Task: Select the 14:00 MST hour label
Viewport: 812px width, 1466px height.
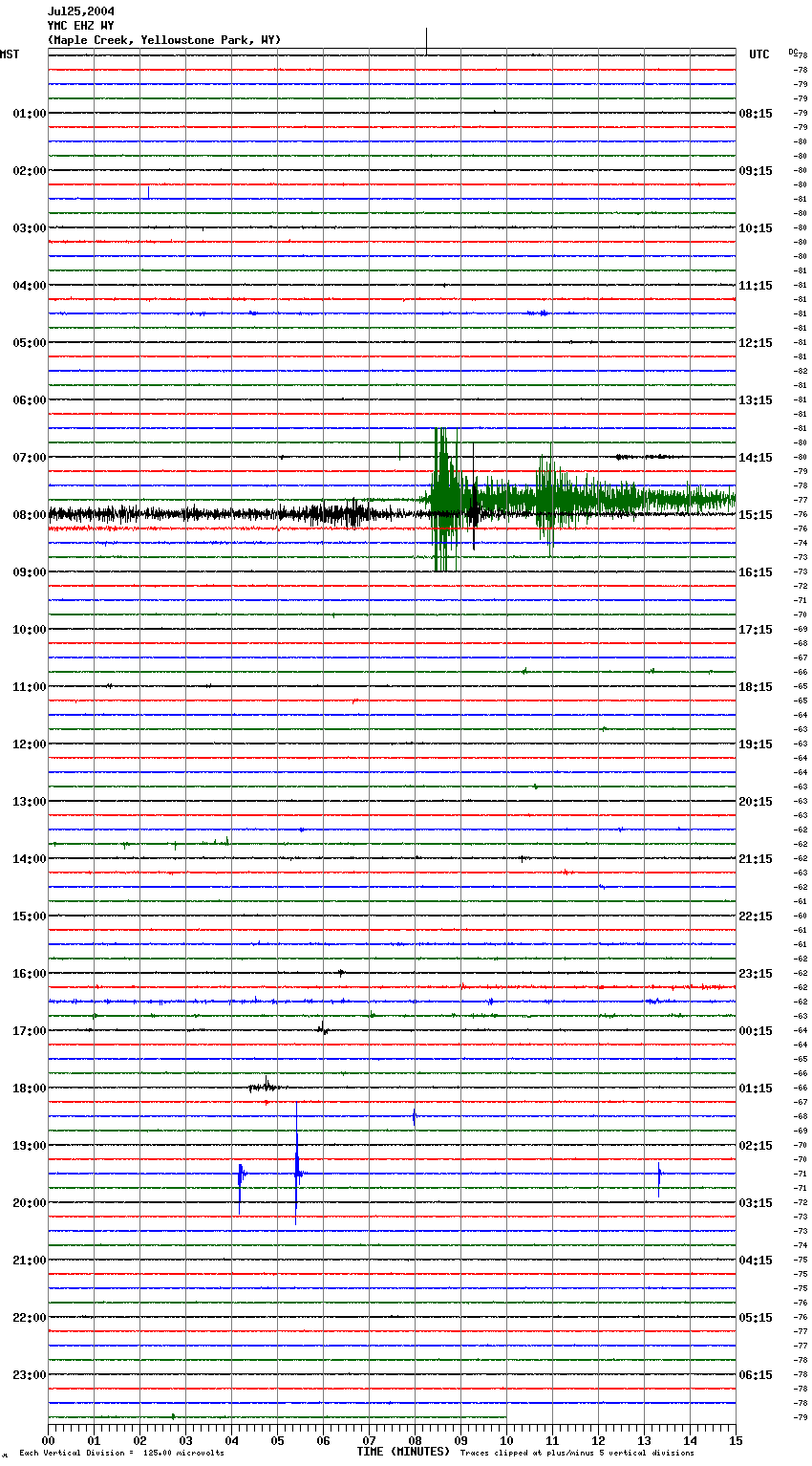Action: [x=30, y=859]
